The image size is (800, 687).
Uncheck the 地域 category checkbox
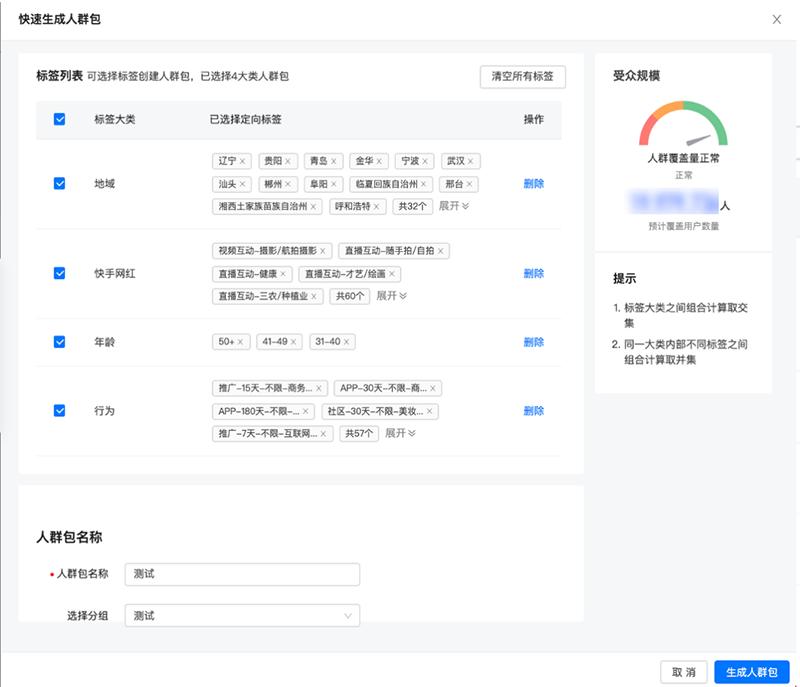60,184
